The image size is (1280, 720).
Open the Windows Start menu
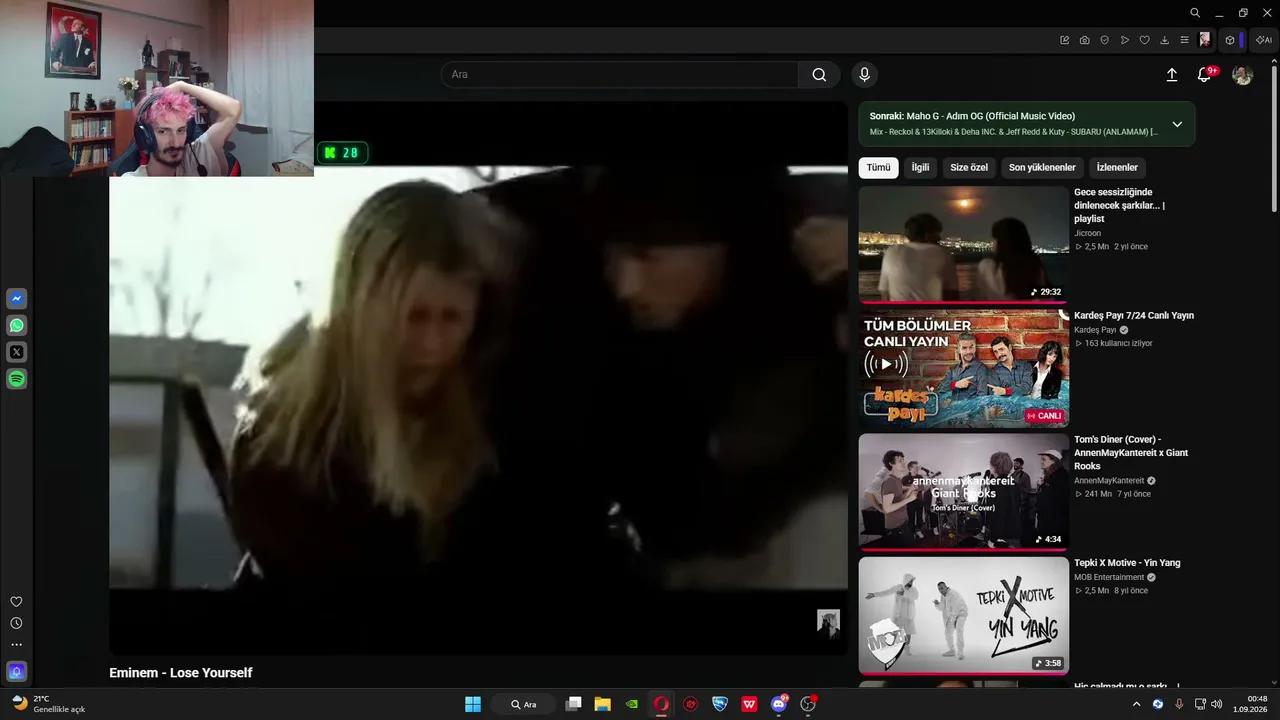point(473,704)
